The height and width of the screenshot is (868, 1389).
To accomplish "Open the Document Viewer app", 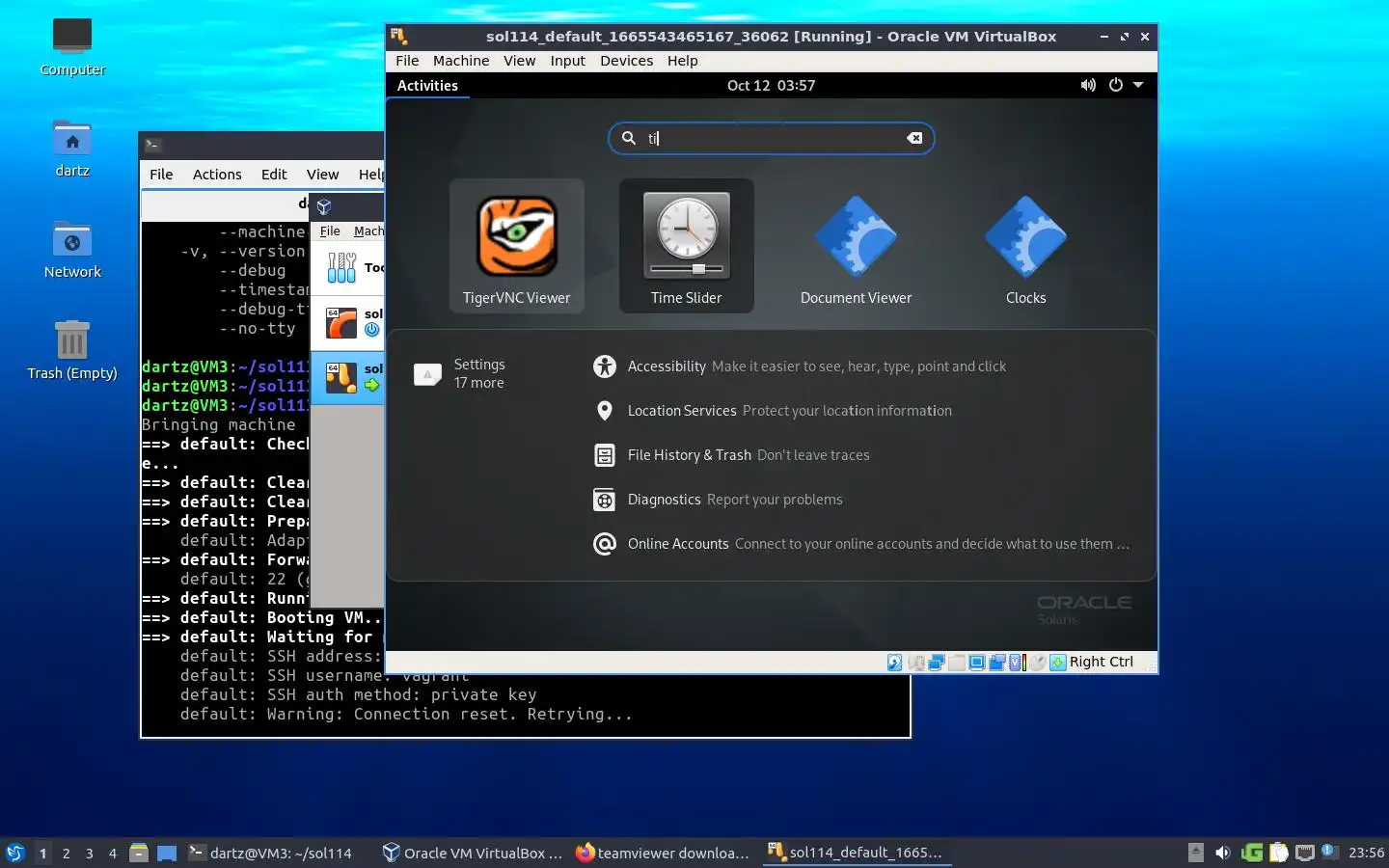I will [x=856, y=246].
